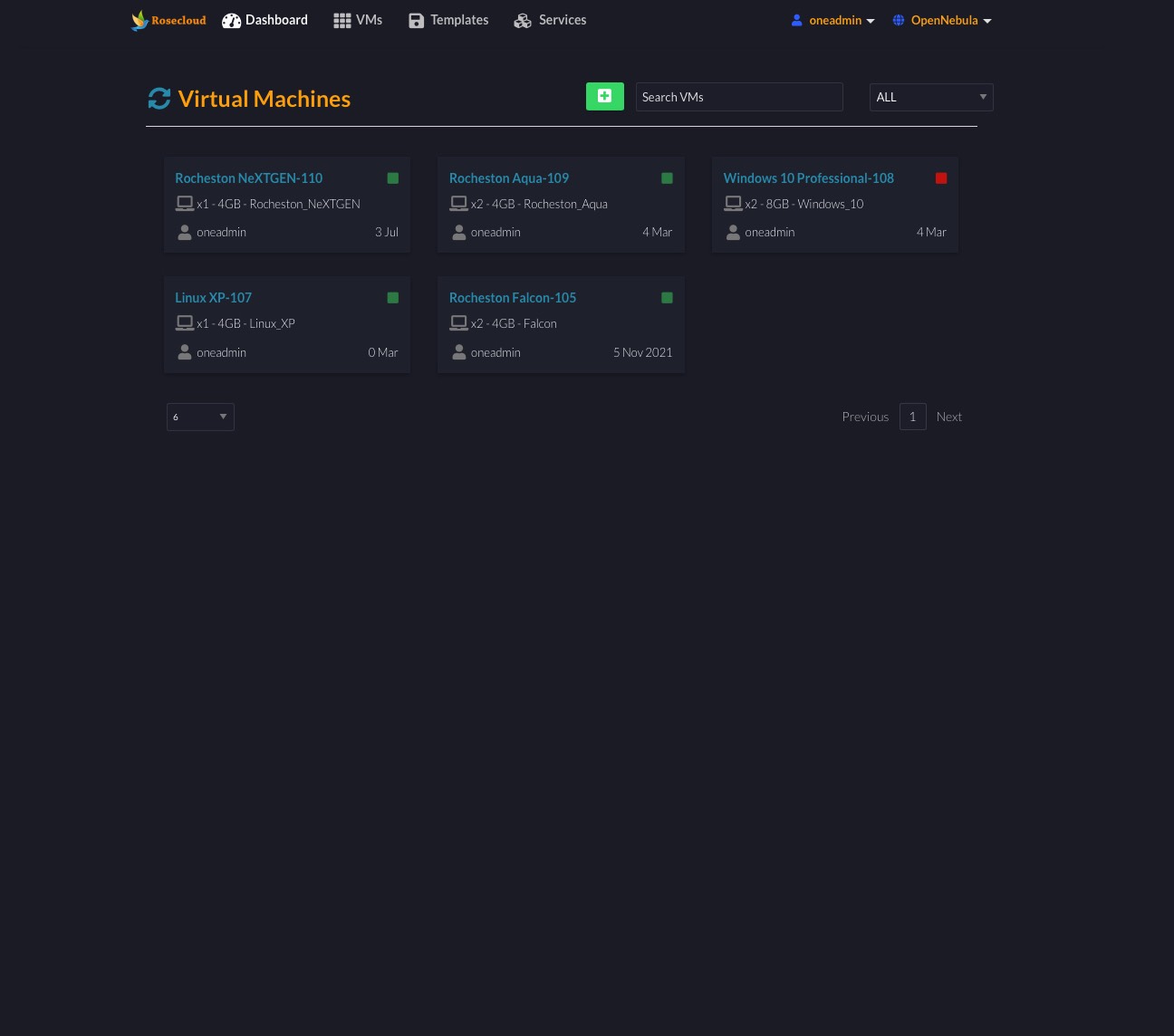The height and width of the screenshot is (1036, 1174).
Task: Click 'x2 - 4GB - Falcon' text
Action: pyautogui.click(x=514, y=323)
